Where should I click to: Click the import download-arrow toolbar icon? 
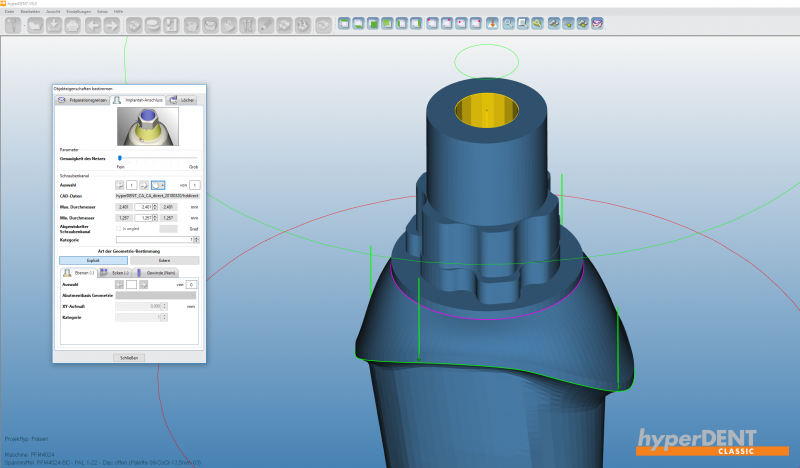tap(54, 24)
